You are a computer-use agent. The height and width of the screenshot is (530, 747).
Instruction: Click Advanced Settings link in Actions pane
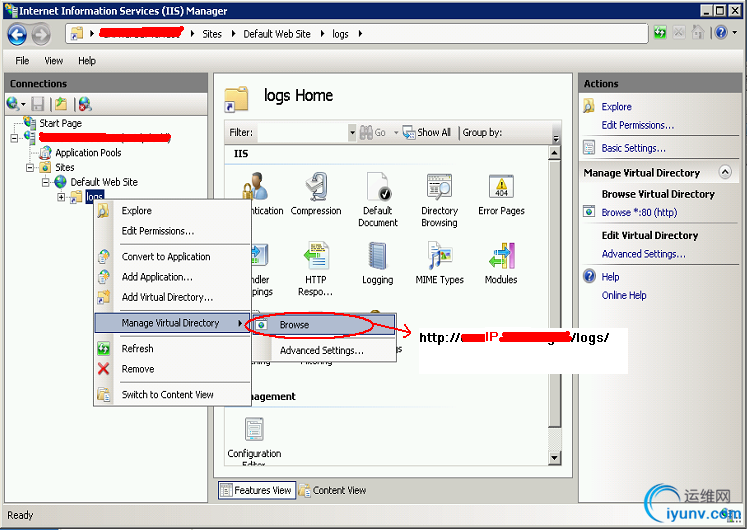click(x=643, y=254)
